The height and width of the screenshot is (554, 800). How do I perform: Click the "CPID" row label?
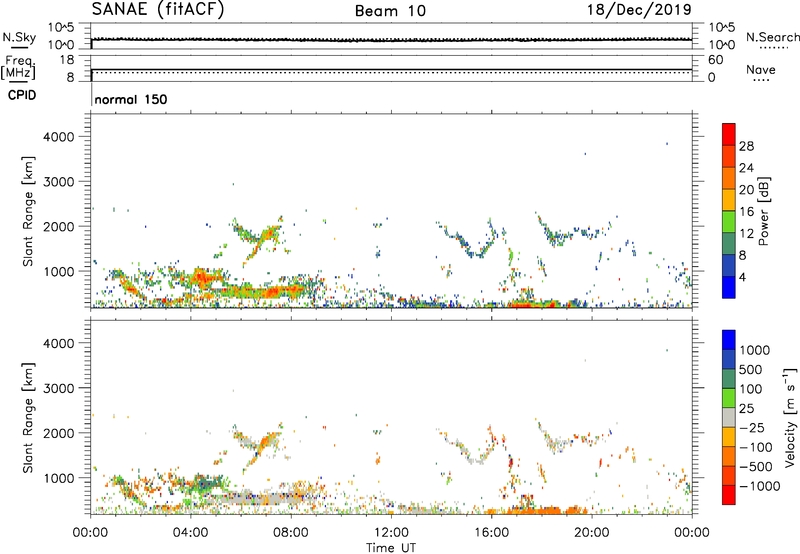pyautogui.click(x=22, y=95)
